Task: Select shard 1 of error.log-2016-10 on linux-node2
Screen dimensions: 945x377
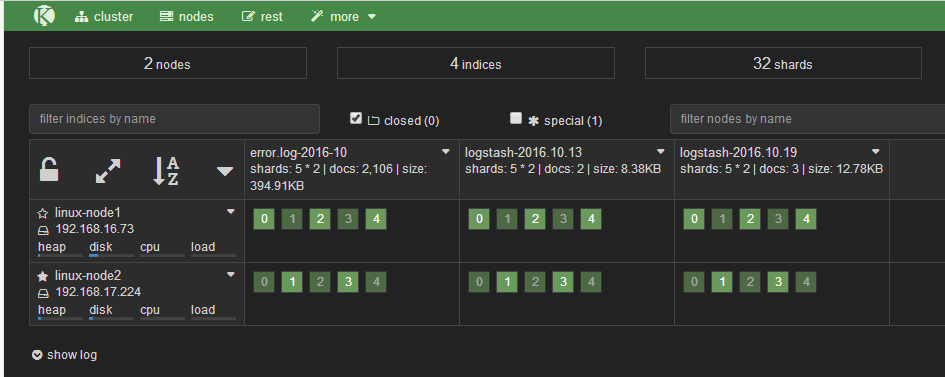Action: pyautogui.click(x=292, y=282)
